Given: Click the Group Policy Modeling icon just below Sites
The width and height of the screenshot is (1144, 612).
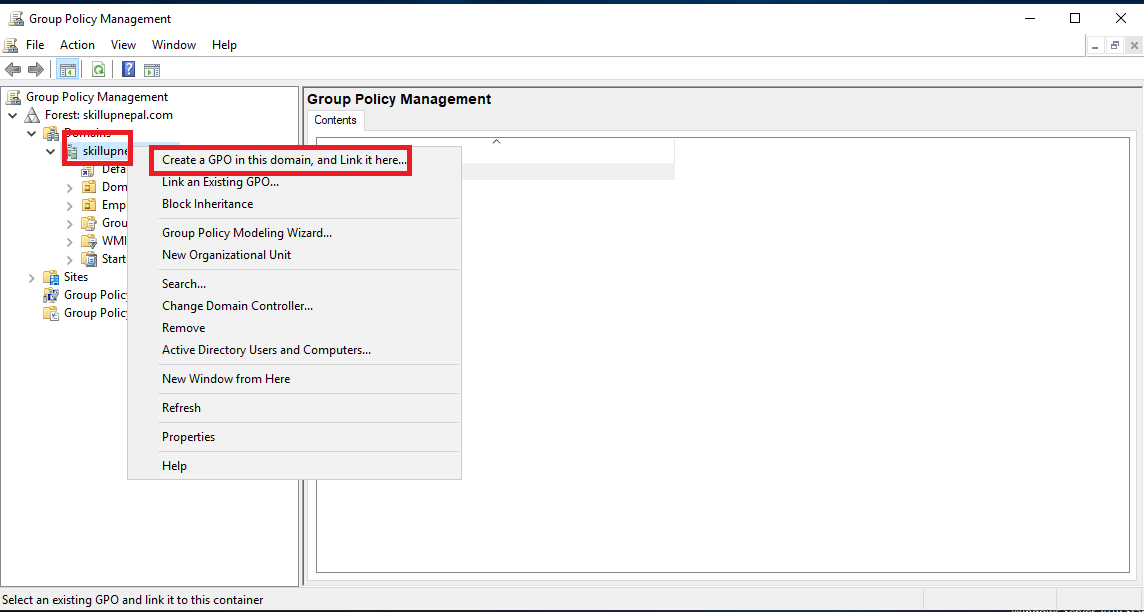Looking at the screenshot, I should point(51,295).
